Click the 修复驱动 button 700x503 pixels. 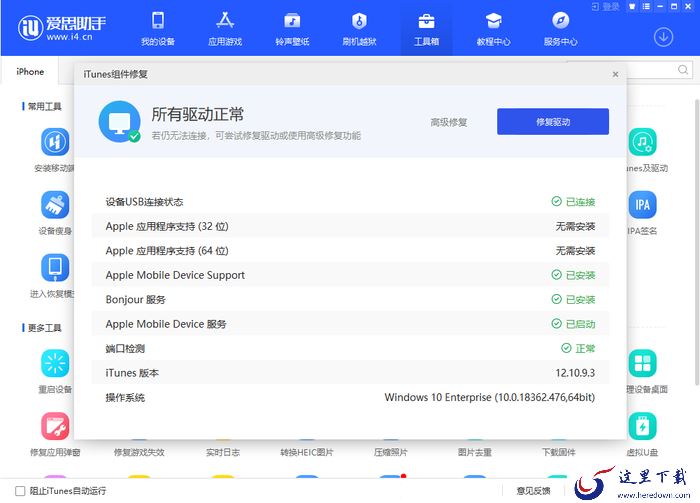tap(553, 121)
